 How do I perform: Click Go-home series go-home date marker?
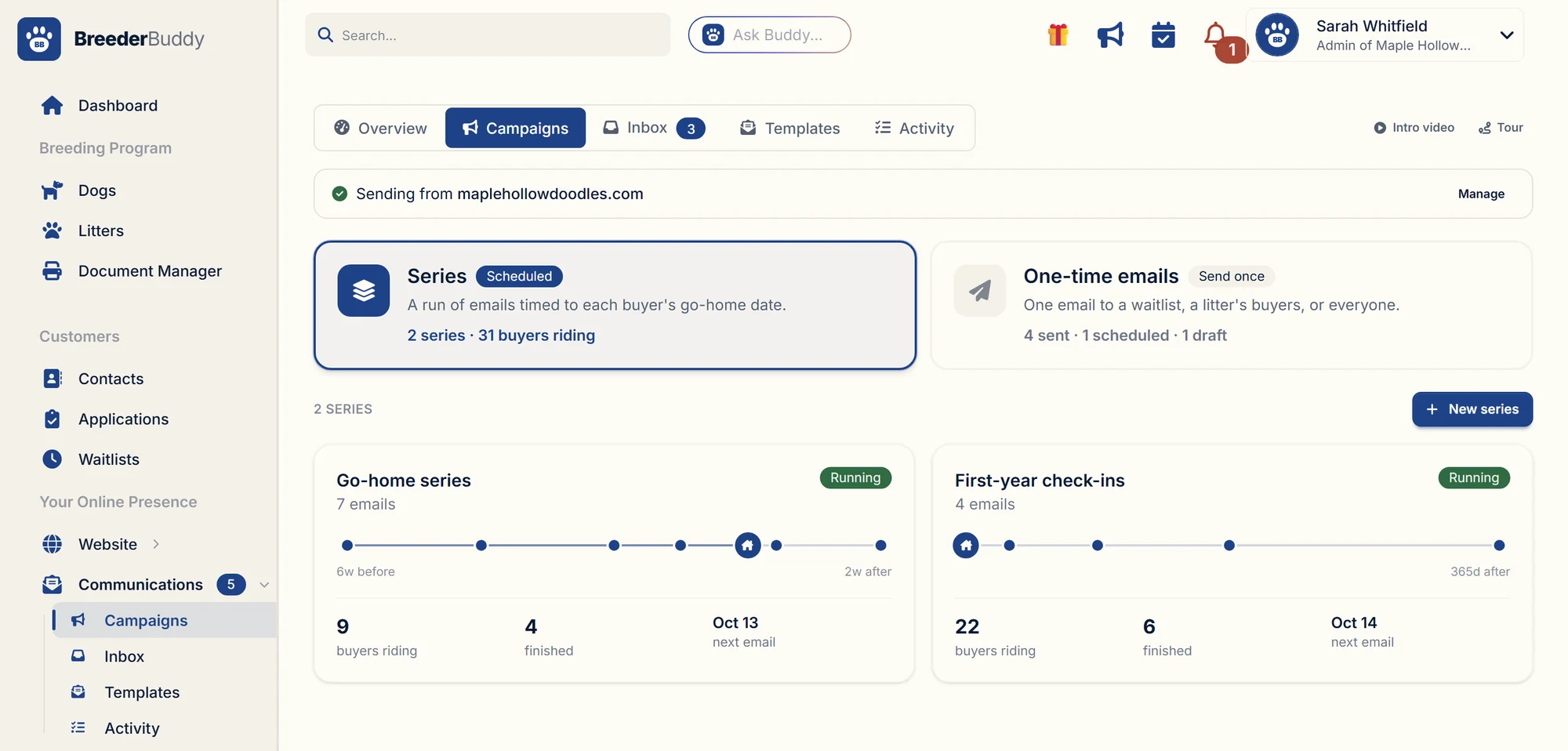(x=748, y=545)
